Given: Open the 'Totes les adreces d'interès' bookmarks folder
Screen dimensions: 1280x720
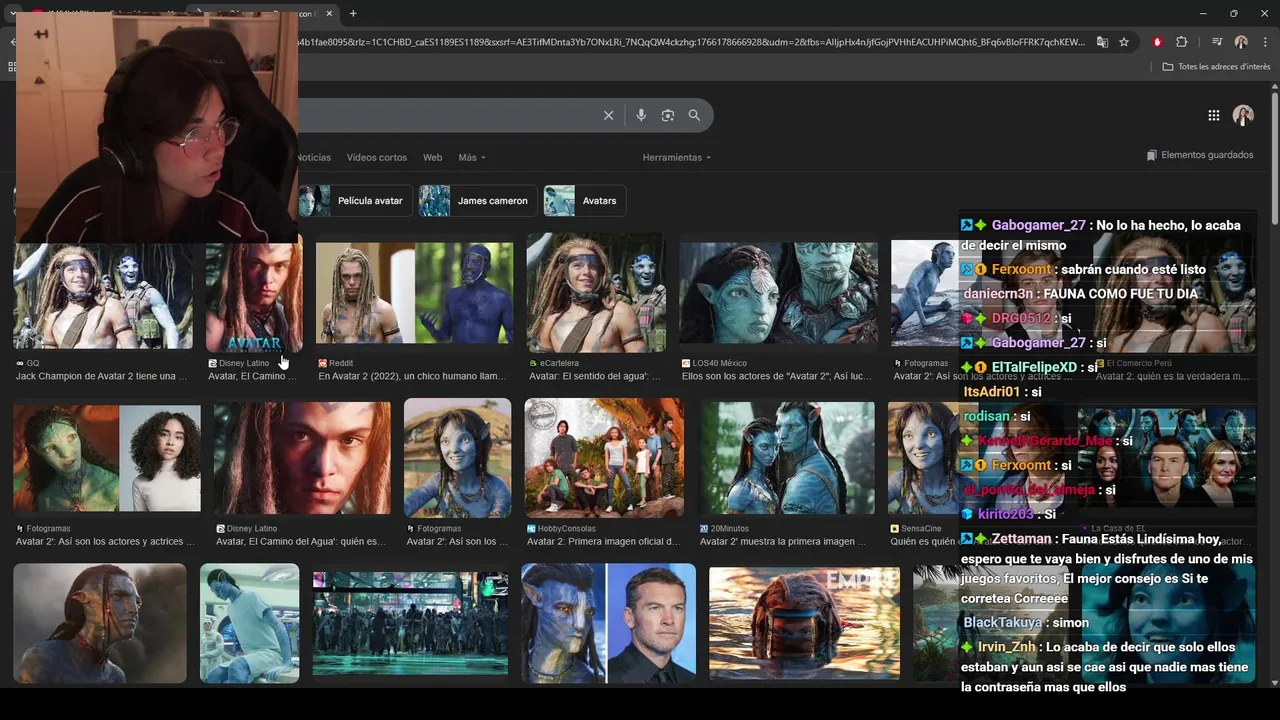Looking at the screenshot, I should pos(1216,67).
